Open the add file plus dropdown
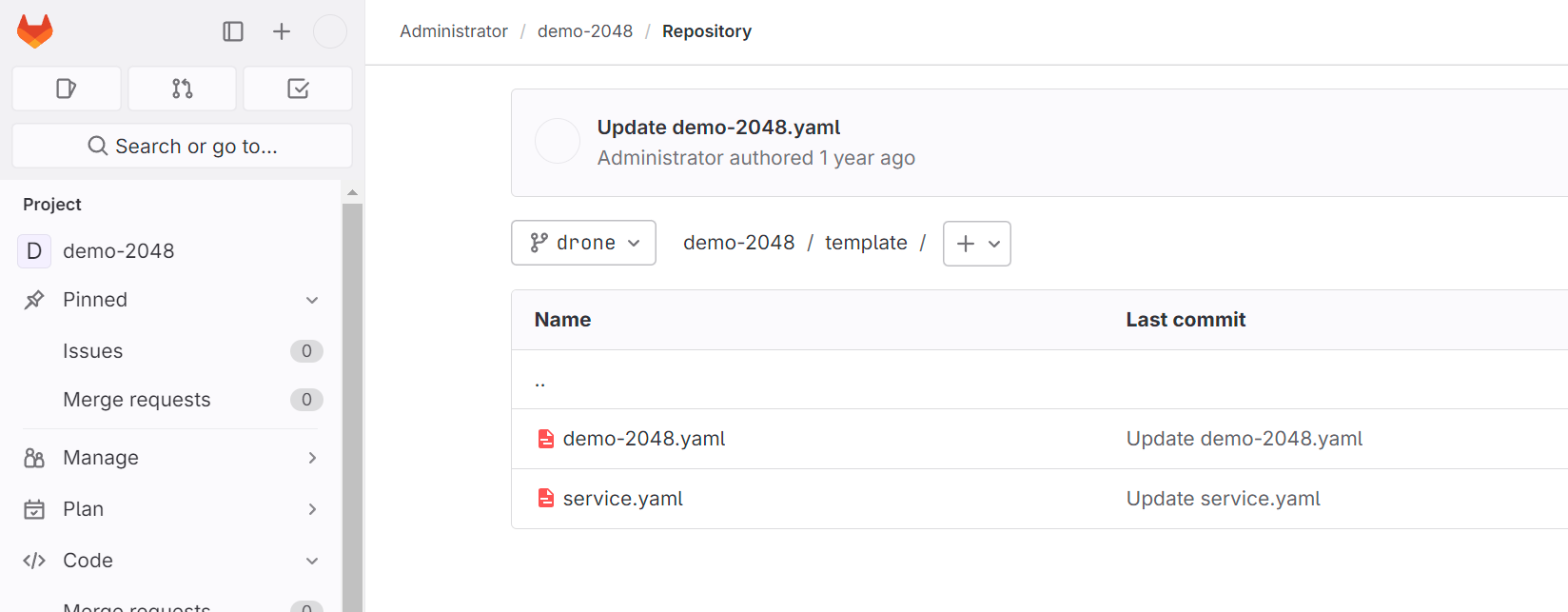Image resolution: width=1568 pixels, height=612 pixels. (x=977, y=244)
